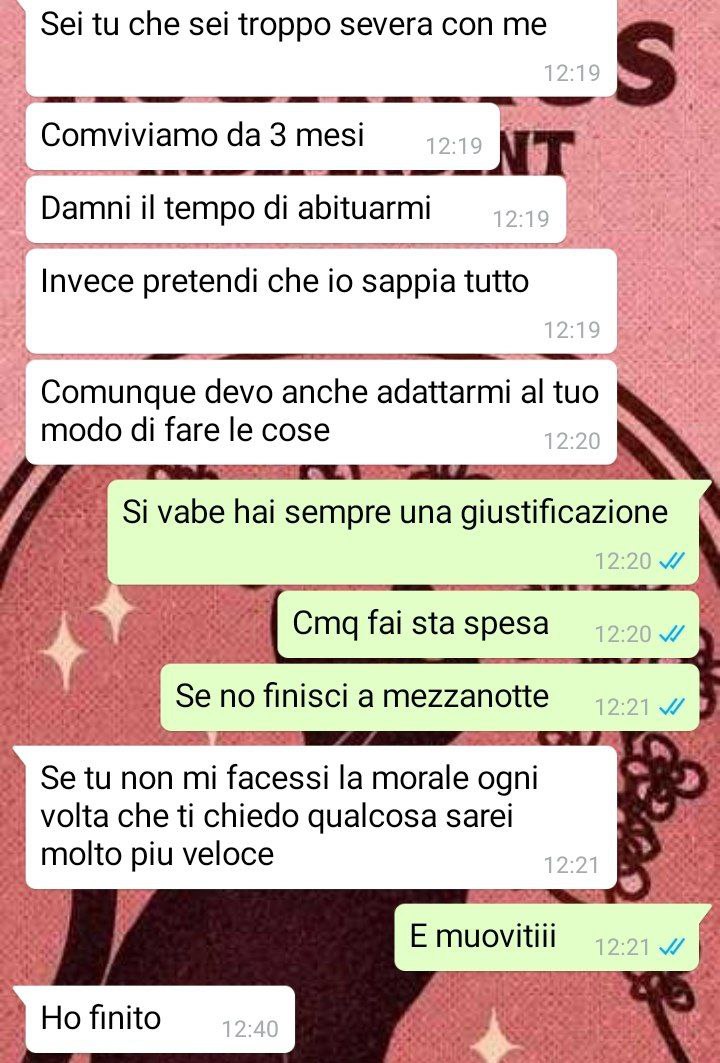Select the 'Se no finisci a mezzanotte' message
Viewport: 720px width, 1063px height.
(430, 698)
